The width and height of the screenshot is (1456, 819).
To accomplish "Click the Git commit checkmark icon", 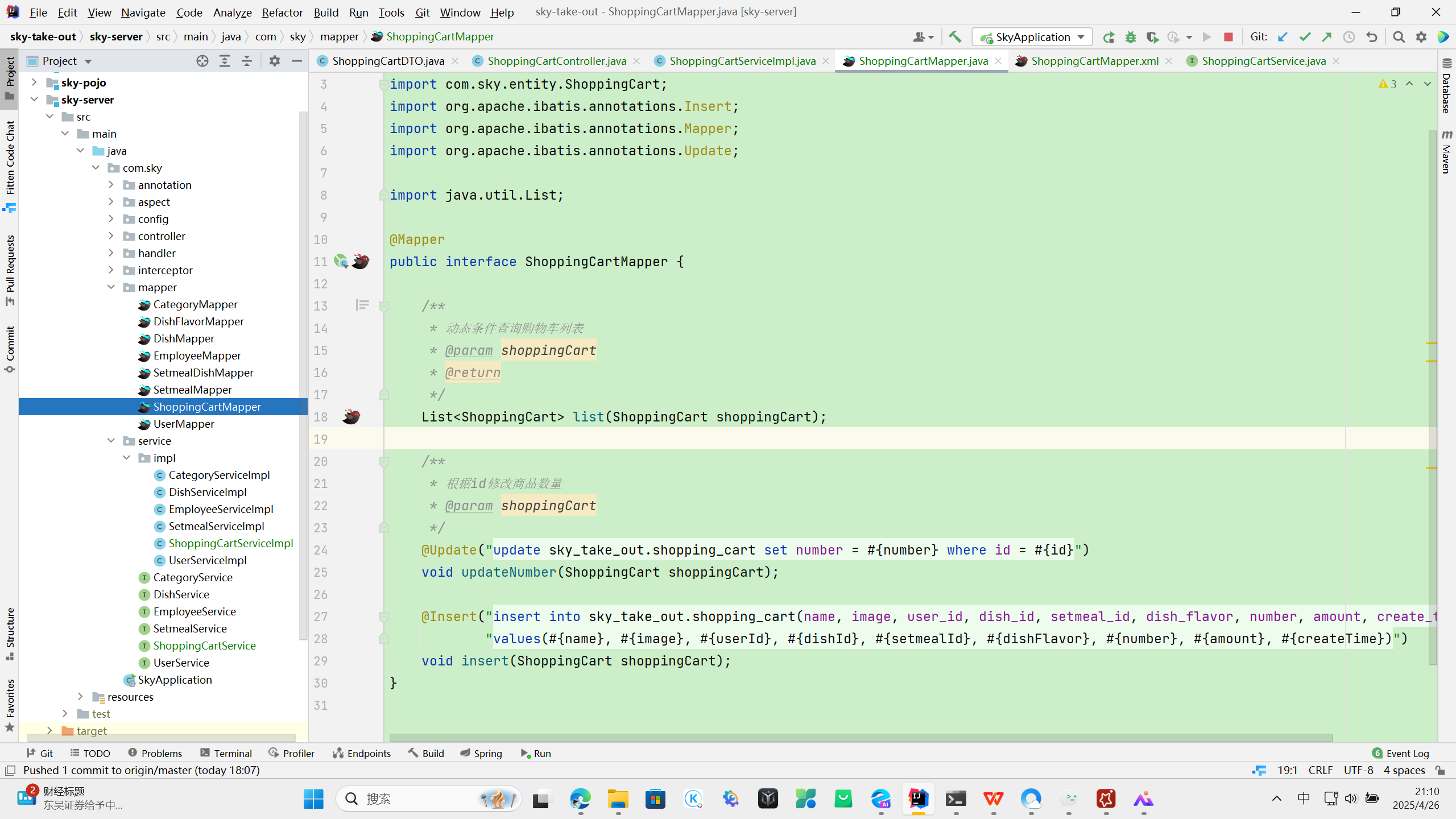I will pos(1305,37).
